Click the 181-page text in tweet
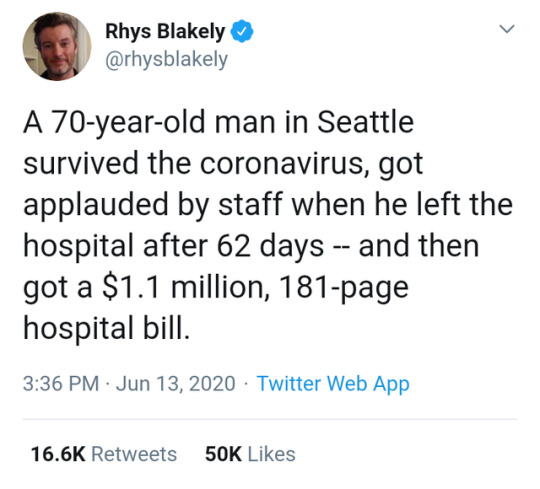 coord(343,289)
